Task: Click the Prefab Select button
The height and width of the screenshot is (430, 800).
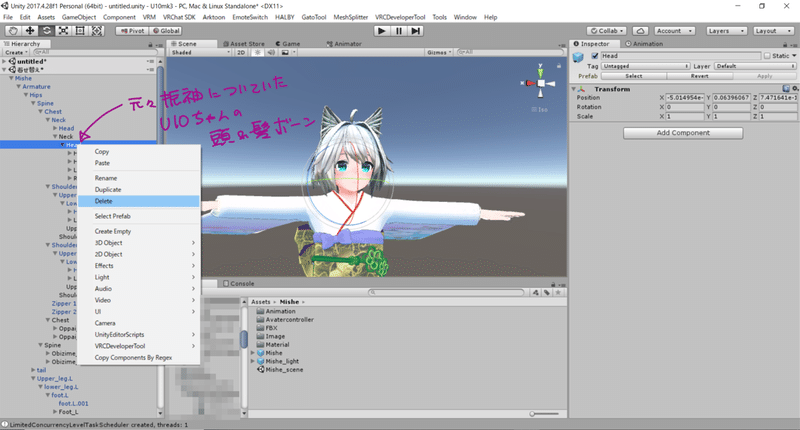Action: point(634,76)
